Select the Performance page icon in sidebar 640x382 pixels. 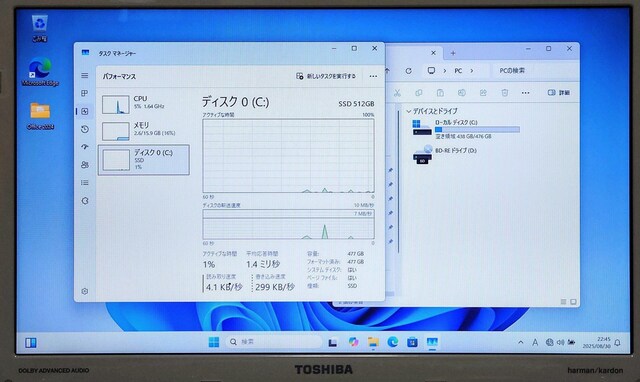coord(84,111)
